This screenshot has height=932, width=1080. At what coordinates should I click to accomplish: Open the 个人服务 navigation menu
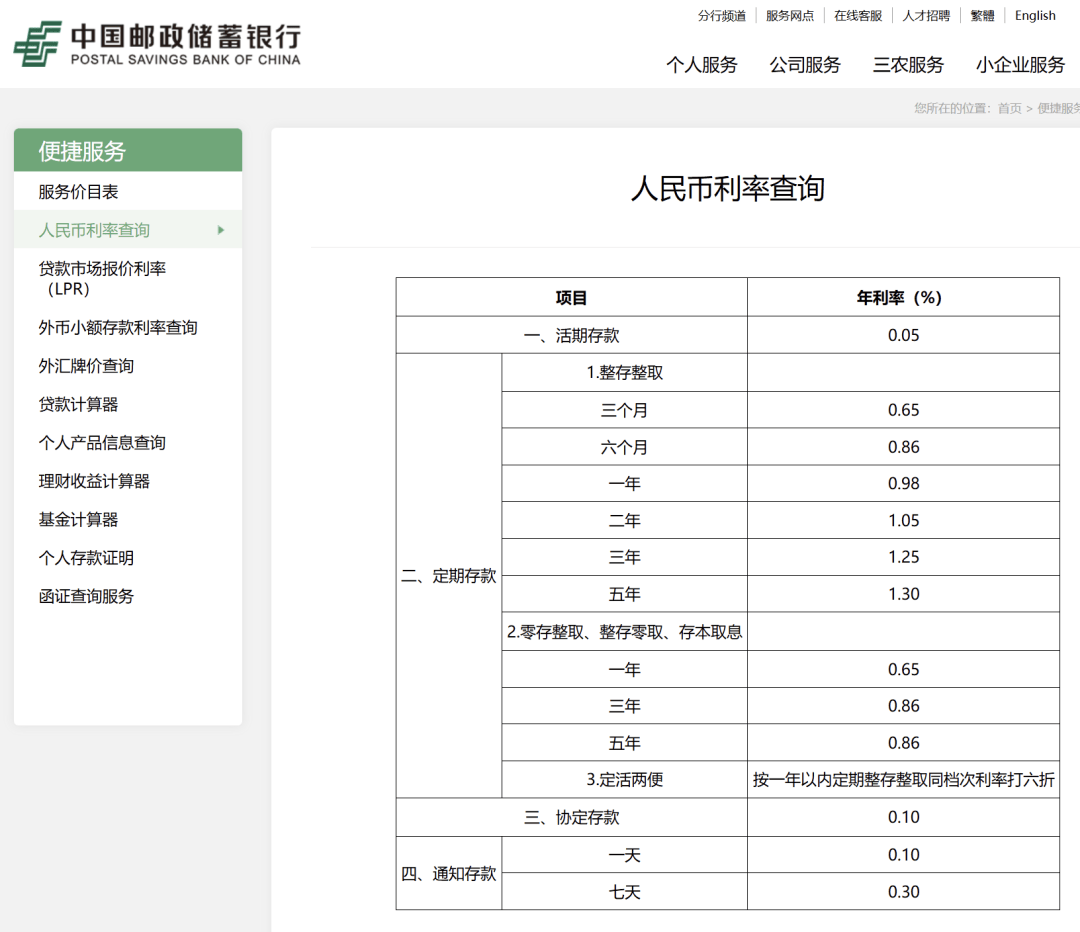point(702,64)
